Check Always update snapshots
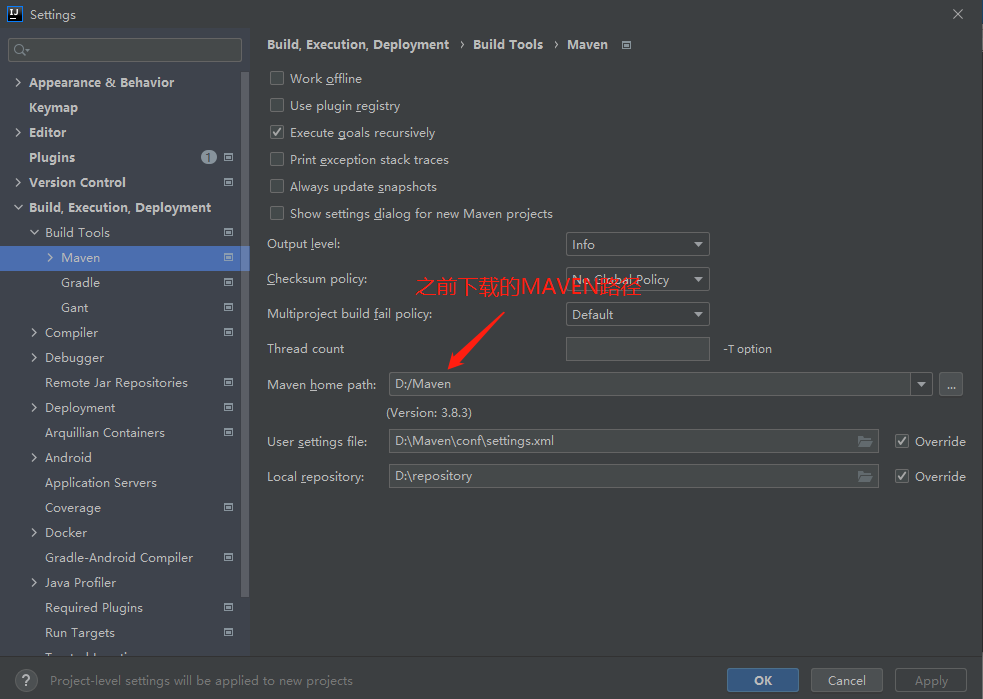 277,186
